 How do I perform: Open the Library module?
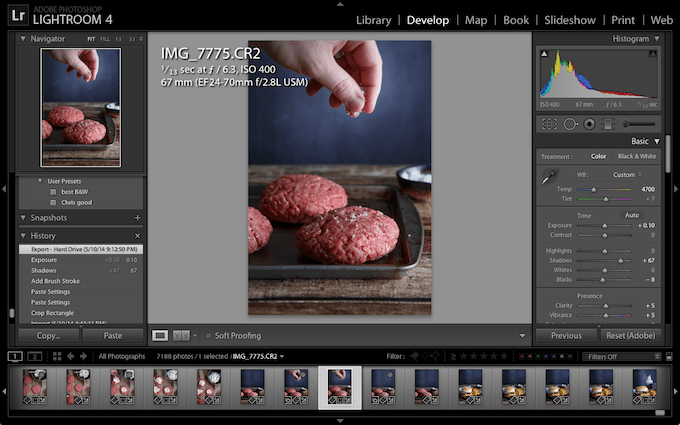(373, 20)
